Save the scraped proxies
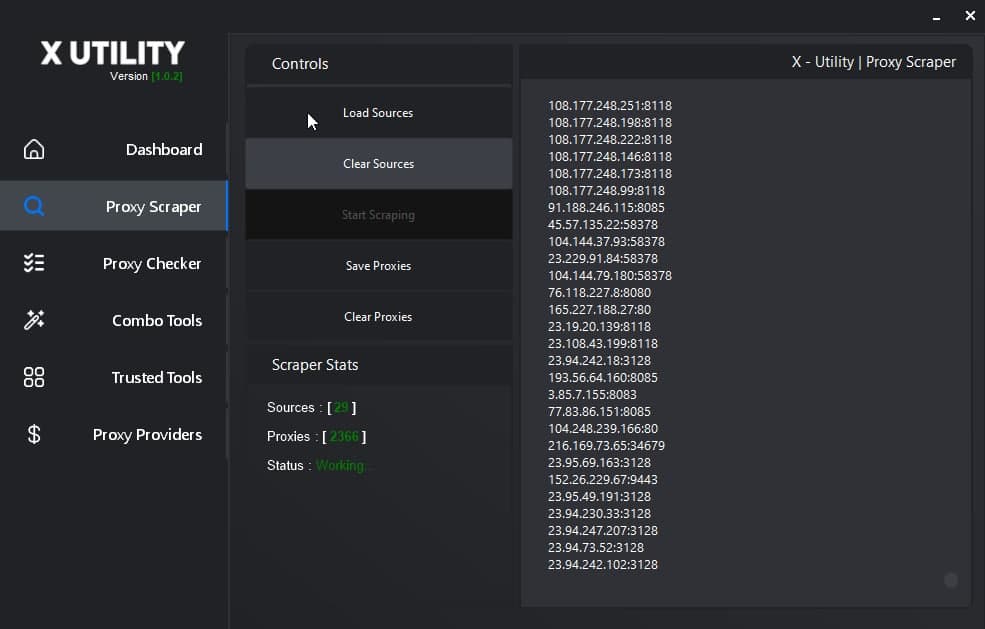Screen dimensions: 985x629 tap(378, 265)
